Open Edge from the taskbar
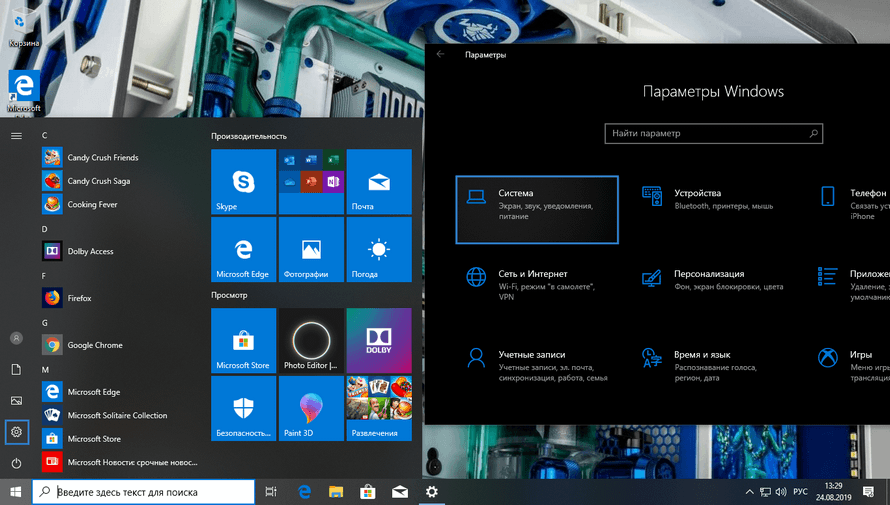 coord(304,492)
